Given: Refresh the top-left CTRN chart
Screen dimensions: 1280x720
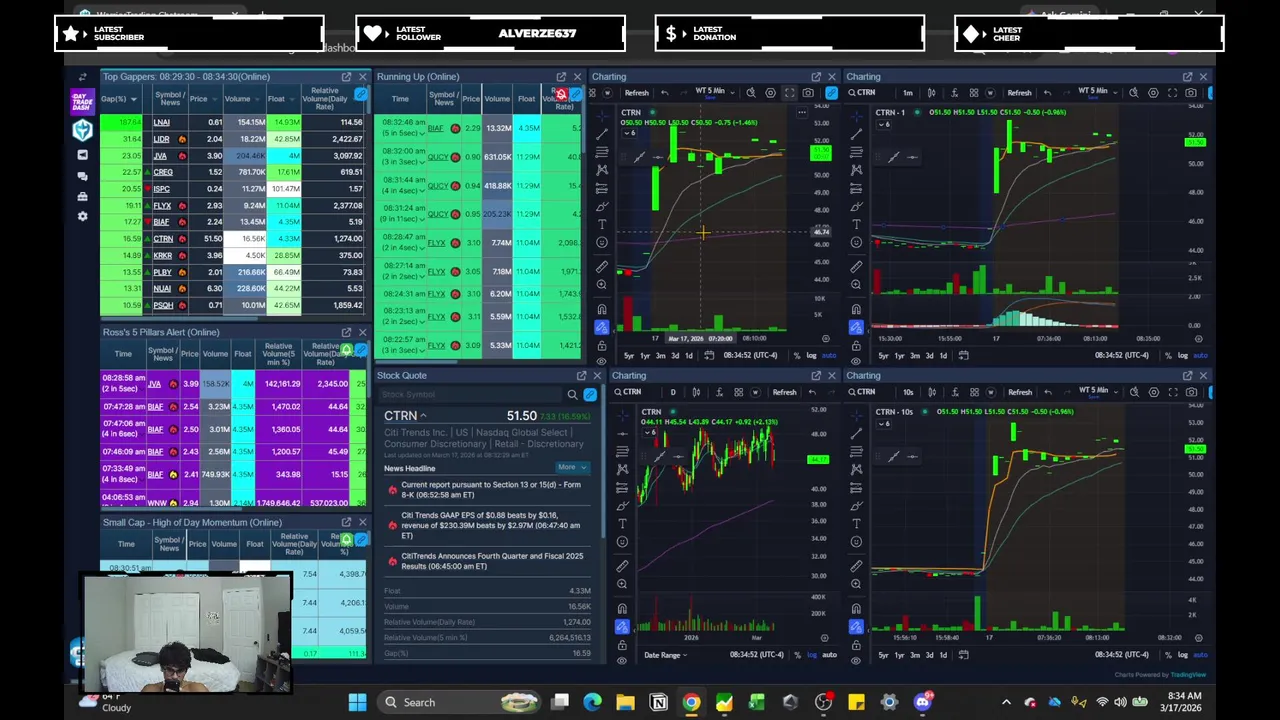Looking at the screenshot, I should (x=636, y=93).
